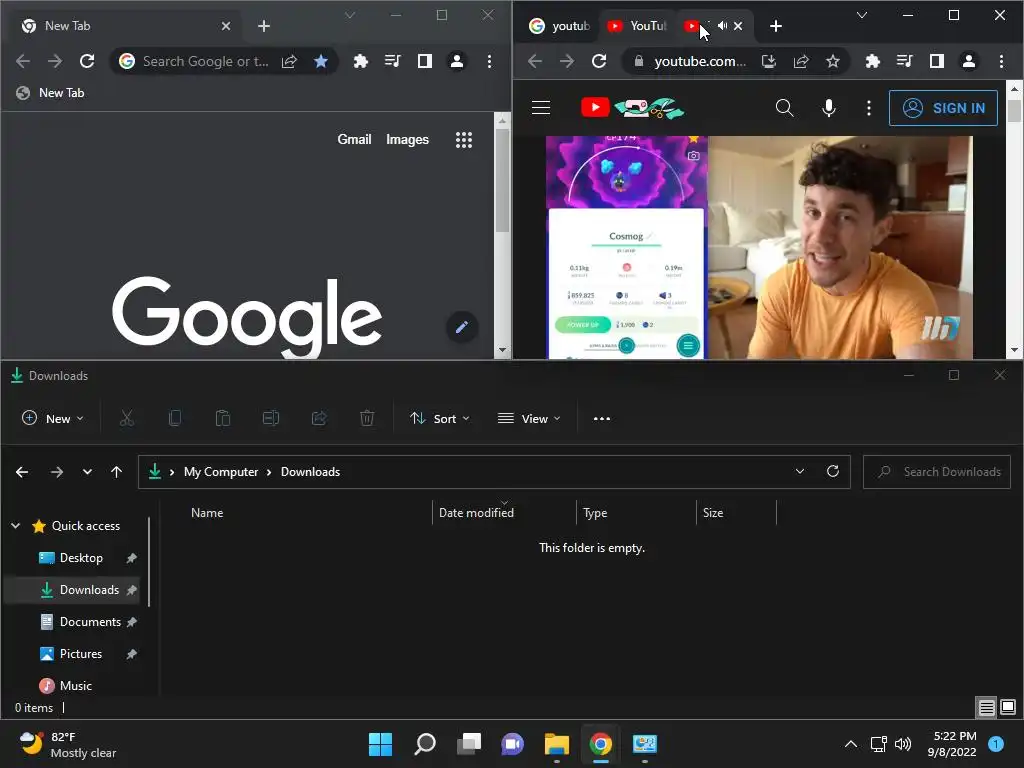The width and height of the screenshot is (1024, 768).
Task: Open Windows Start menu
Action: click(x=380, y=744)
